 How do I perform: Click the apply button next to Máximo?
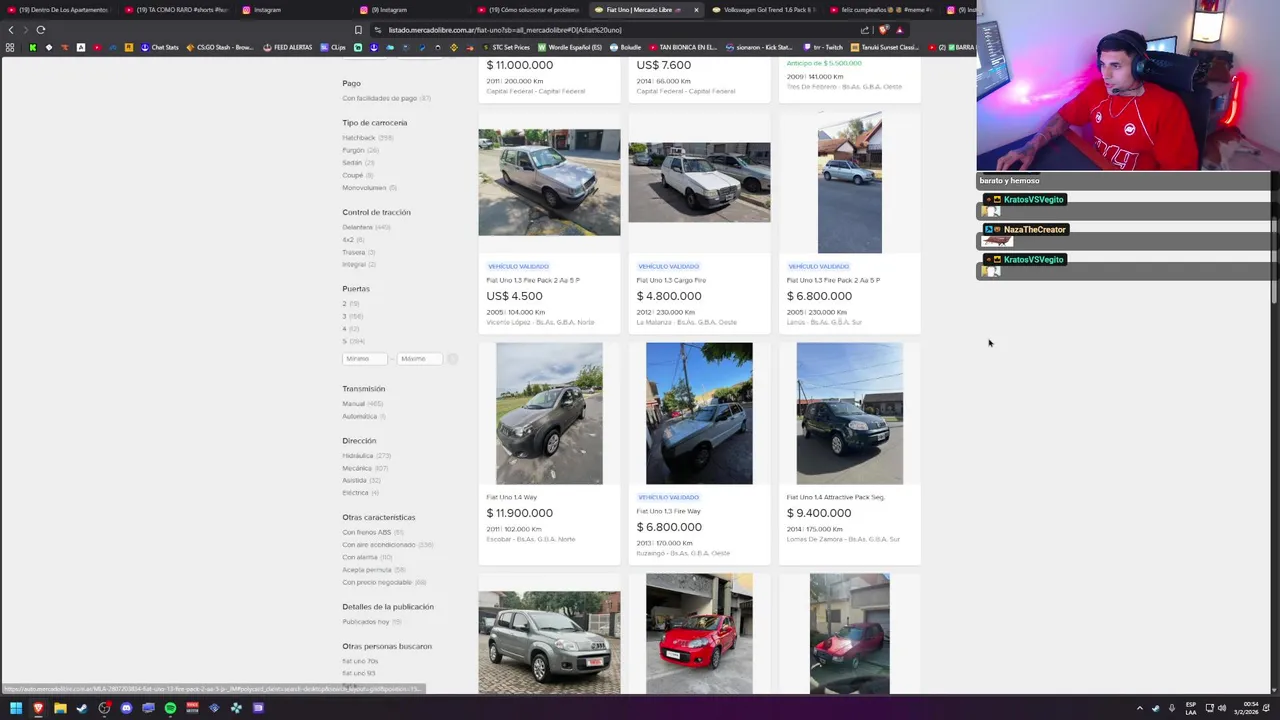pos(452,358)
